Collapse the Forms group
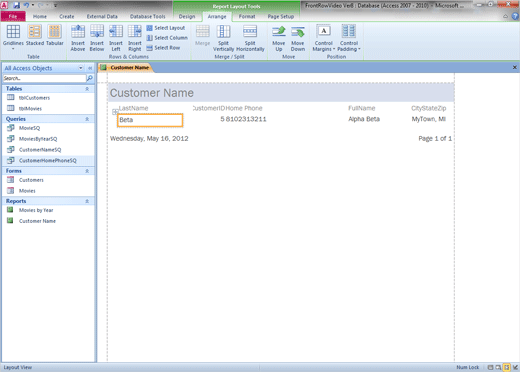 click(x=87, y=171)
